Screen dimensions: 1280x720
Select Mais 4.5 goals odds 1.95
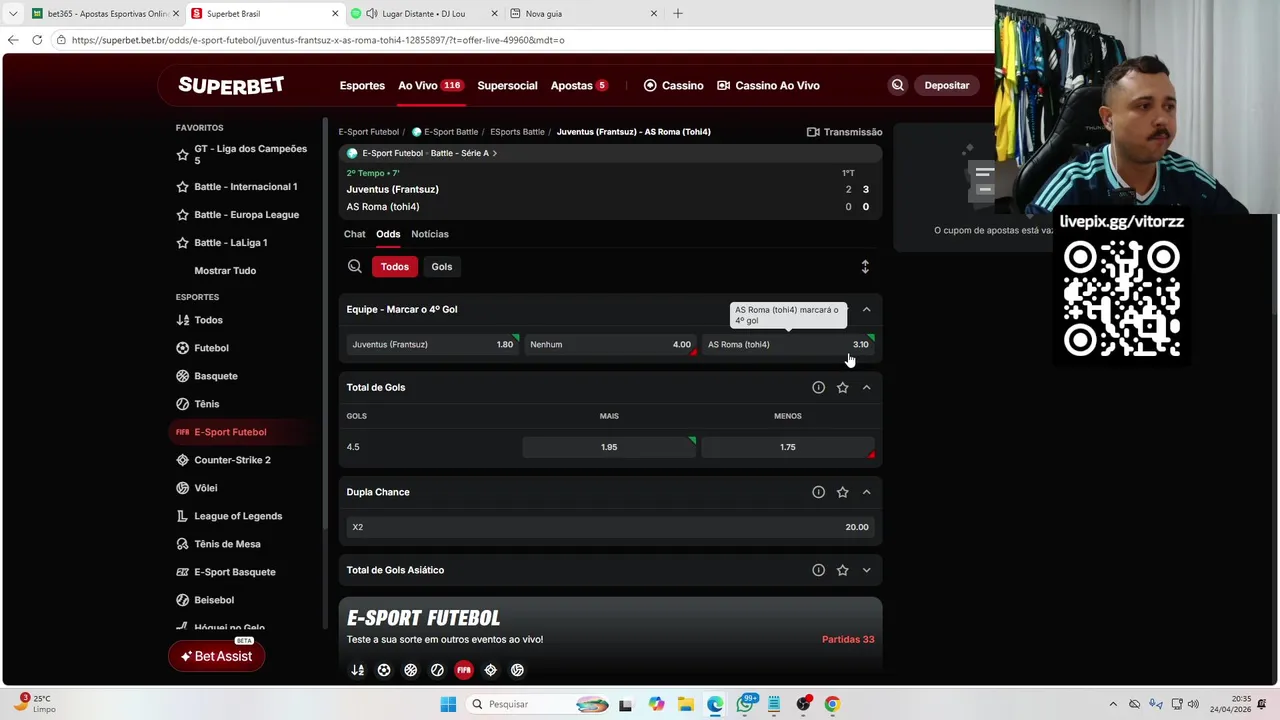[x=609, y=447]
